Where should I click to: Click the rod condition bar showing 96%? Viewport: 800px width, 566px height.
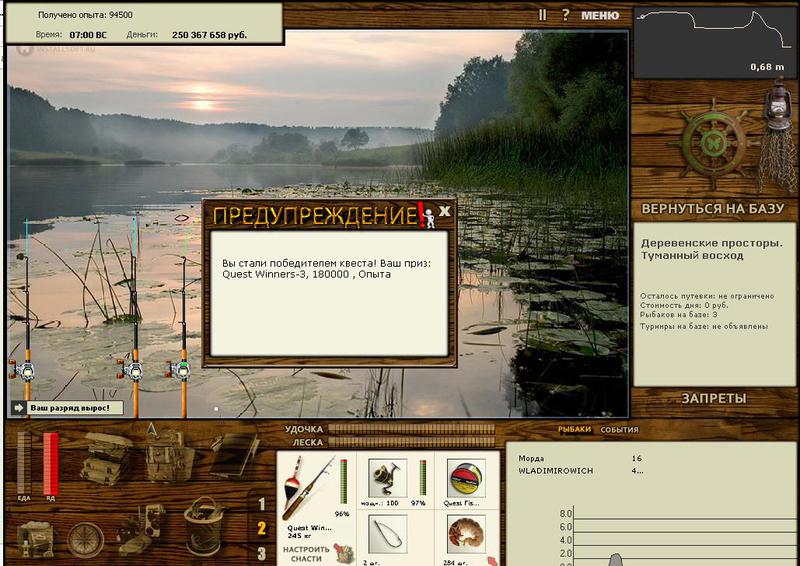pyautogui.click(x=343, y=481)
